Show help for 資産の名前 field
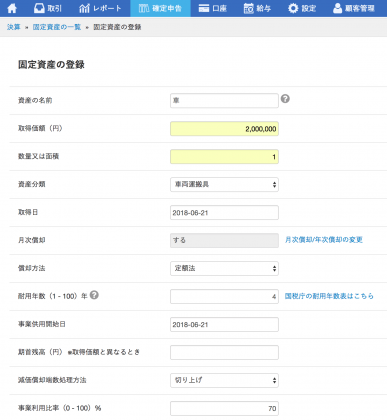 click(x=285, y=99)
